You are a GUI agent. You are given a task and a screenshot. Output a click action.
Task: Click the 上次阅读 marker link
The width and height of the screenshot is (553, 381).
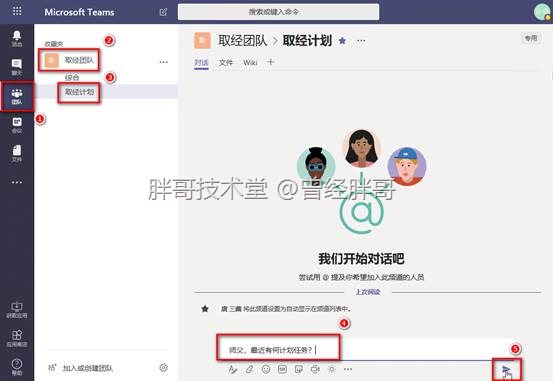point(368,292)
